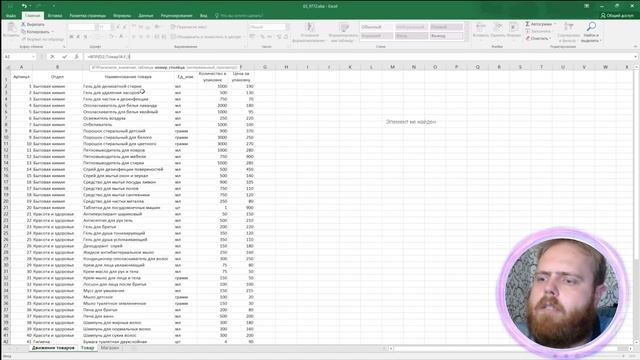Click the Paste (Вставить) clipboard icon
Screen dimensions: 640x360
(11, 30)
